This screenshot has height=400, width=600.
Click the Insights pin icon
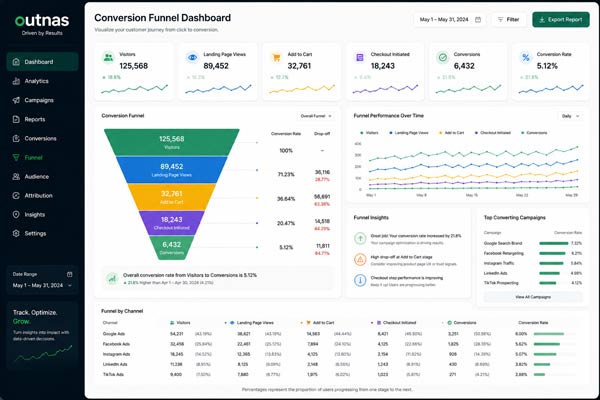16,214
